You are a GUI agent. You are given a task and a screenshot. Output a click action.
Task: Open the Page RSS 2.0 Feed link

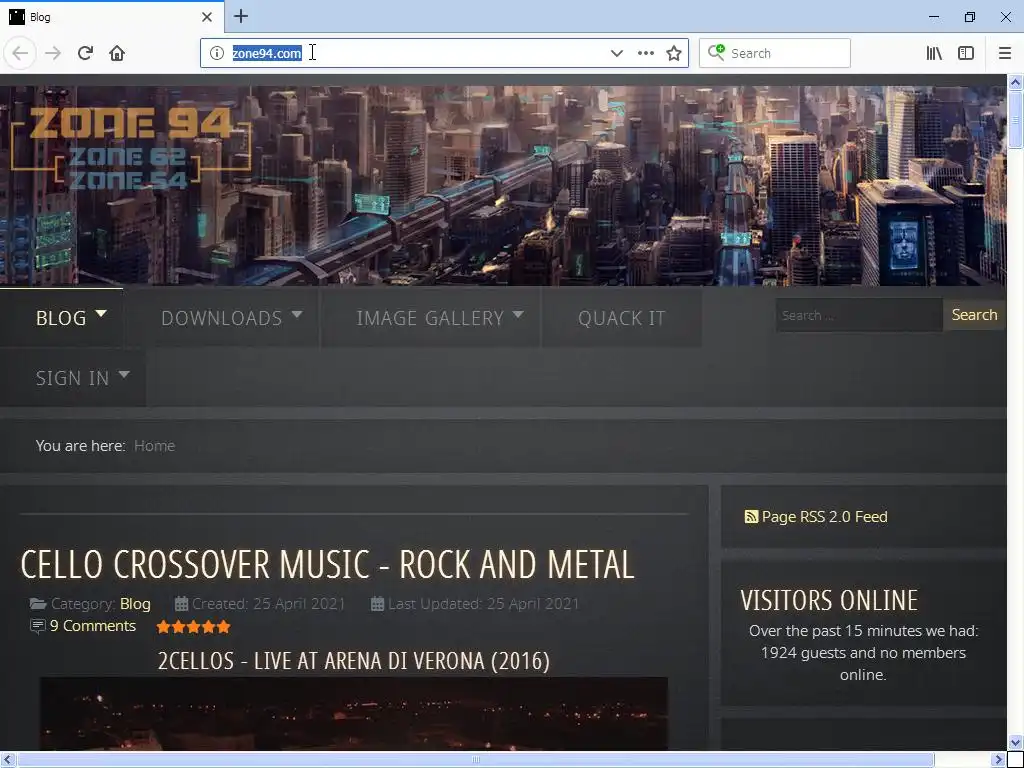(824, 517)
